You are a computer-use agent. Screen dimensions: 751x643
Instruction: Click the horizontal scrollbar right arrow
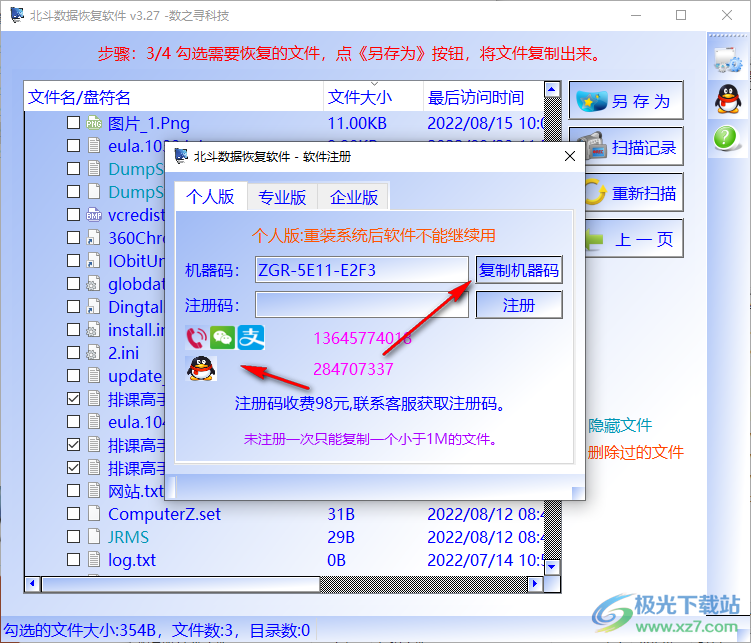click(535, 583)
